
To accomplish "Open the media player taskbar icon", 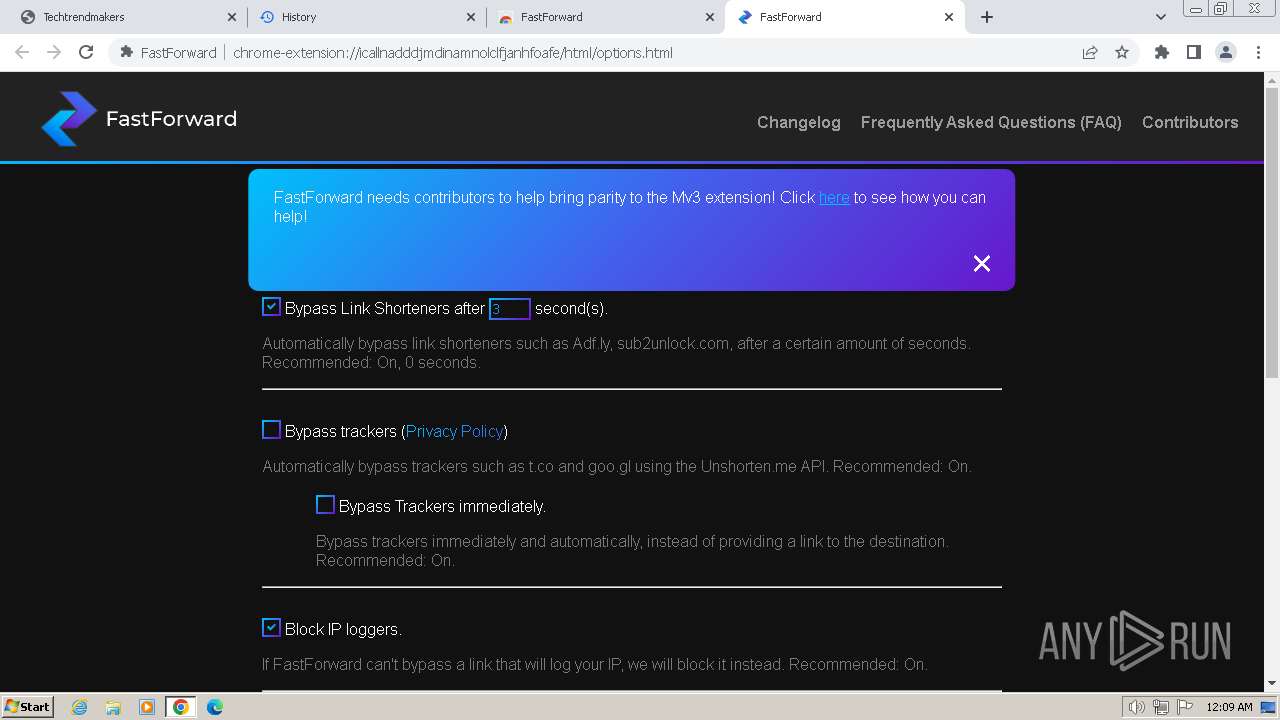I will 147,707.
